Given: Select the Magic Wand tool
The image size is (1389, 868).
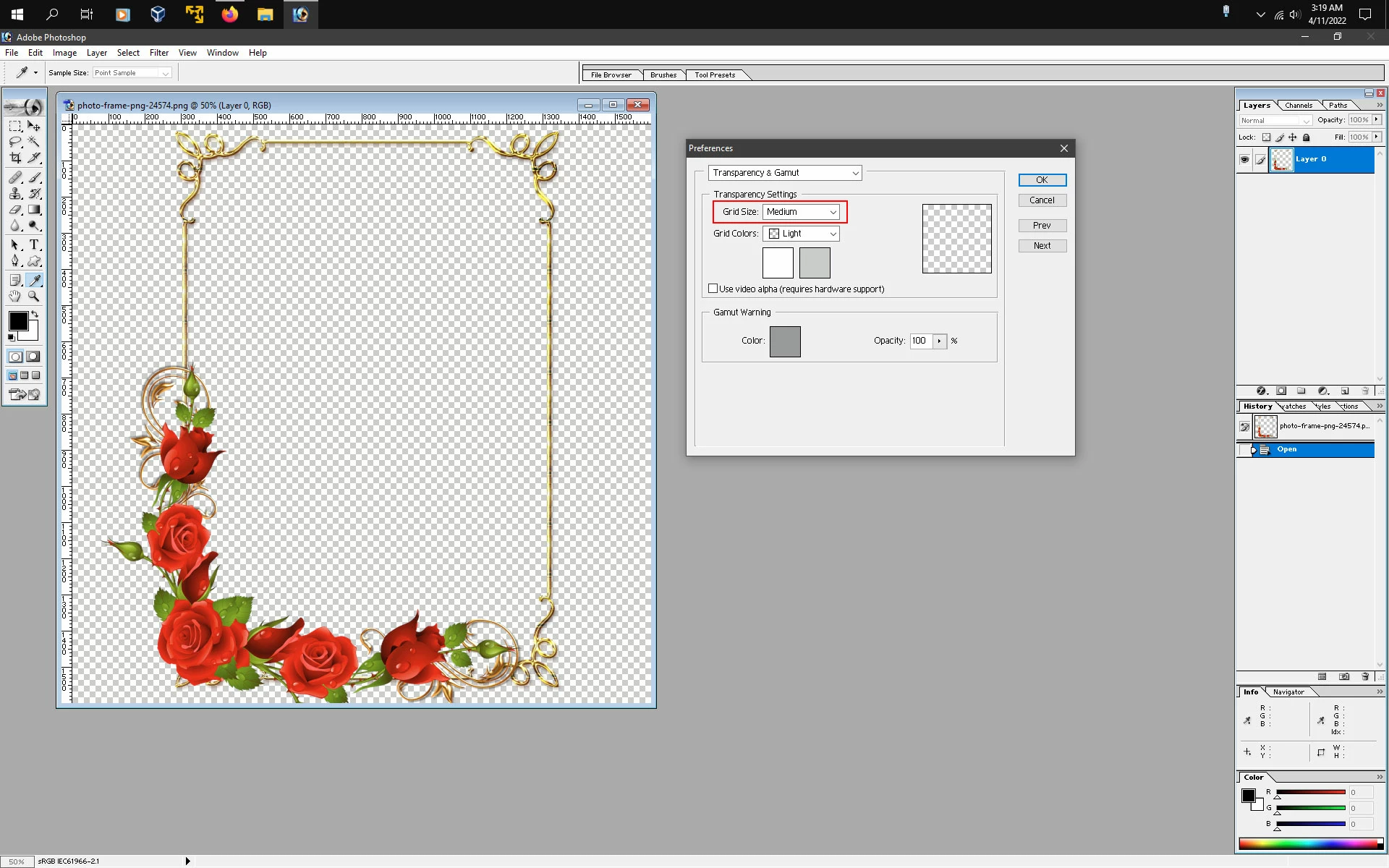Looking at the screenshot, I should [x=34, y=142].
